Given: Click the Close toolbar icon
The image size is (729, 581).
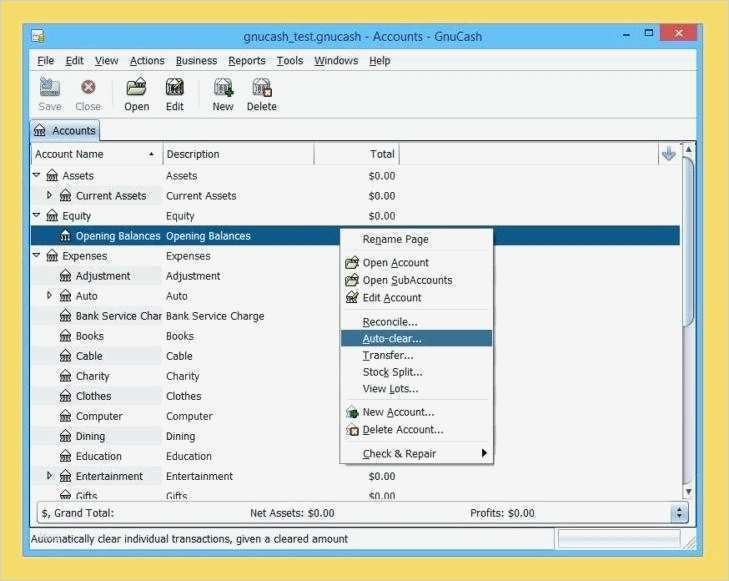Looking at the screenshot, I should click(x=88, y=87).
